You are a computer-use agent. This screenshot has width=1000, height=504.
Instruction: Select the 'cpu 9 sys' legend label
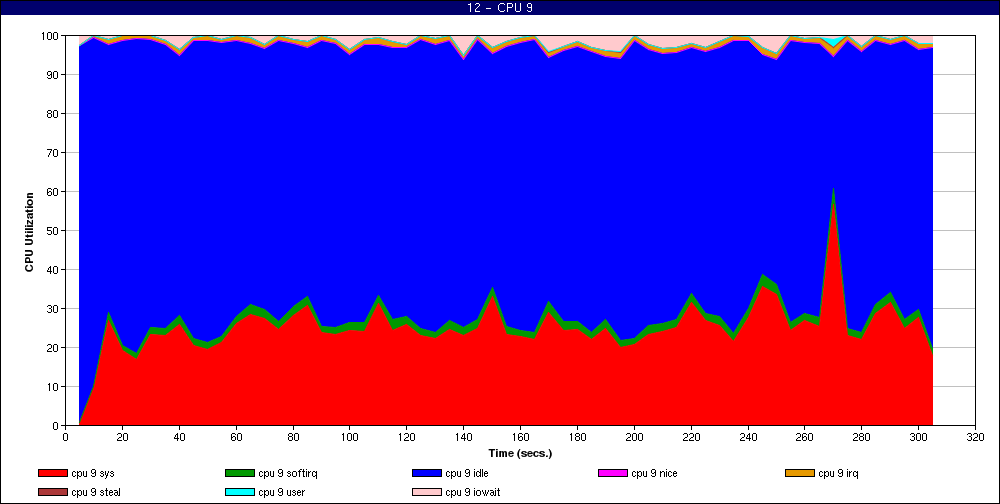point(93,474)
